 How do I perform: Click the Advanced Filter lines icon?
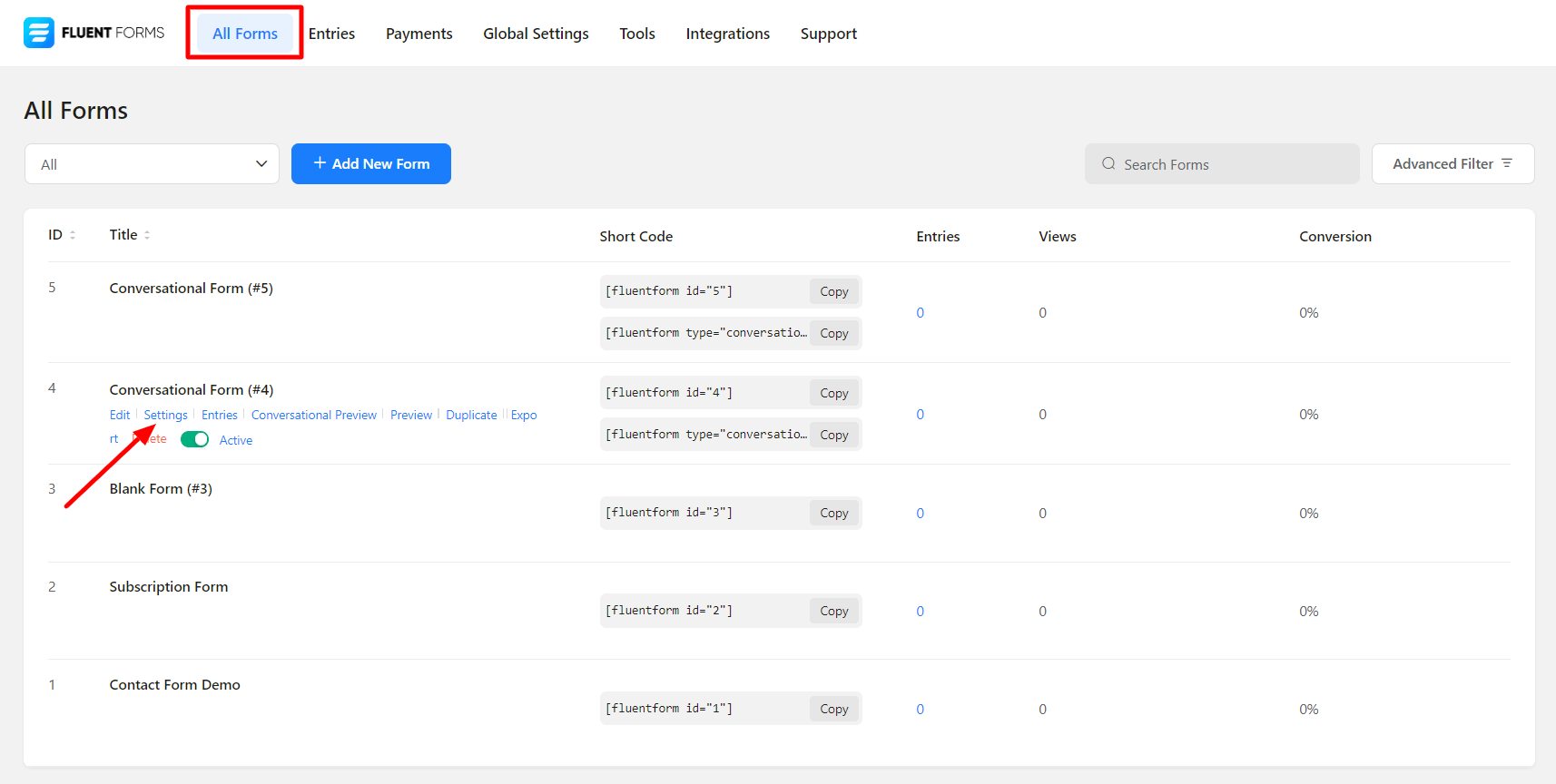tap(1507, 163)
